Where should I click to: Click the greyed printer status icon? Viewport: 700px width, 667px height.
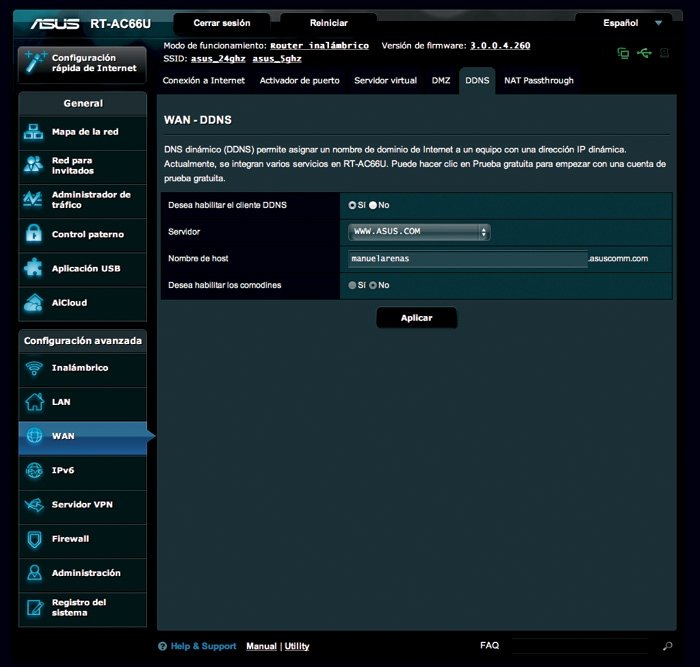coord(664,53)
